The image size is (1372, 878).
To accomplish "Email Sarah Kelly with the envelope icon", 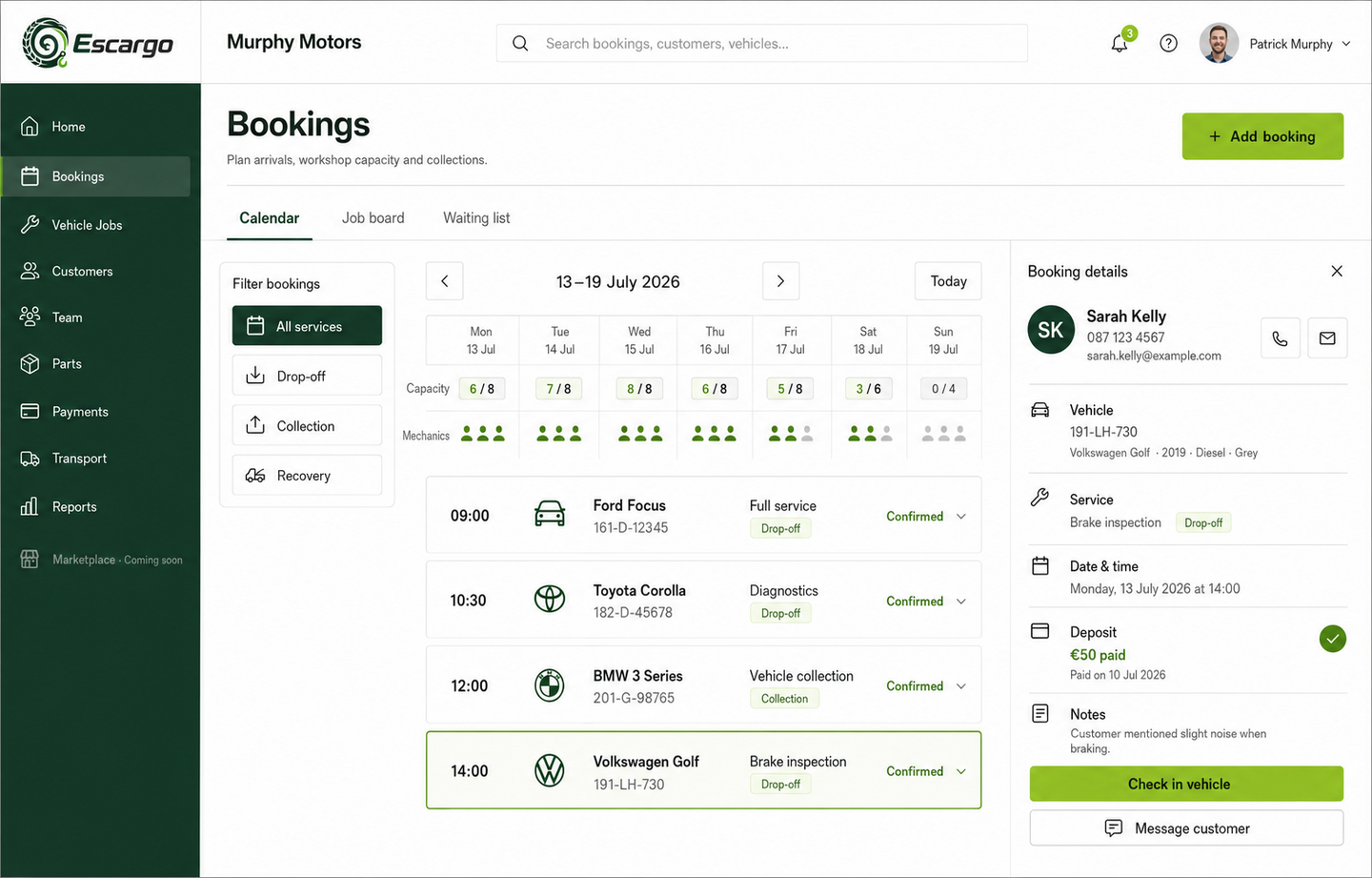I will (x=1327, y=338).
